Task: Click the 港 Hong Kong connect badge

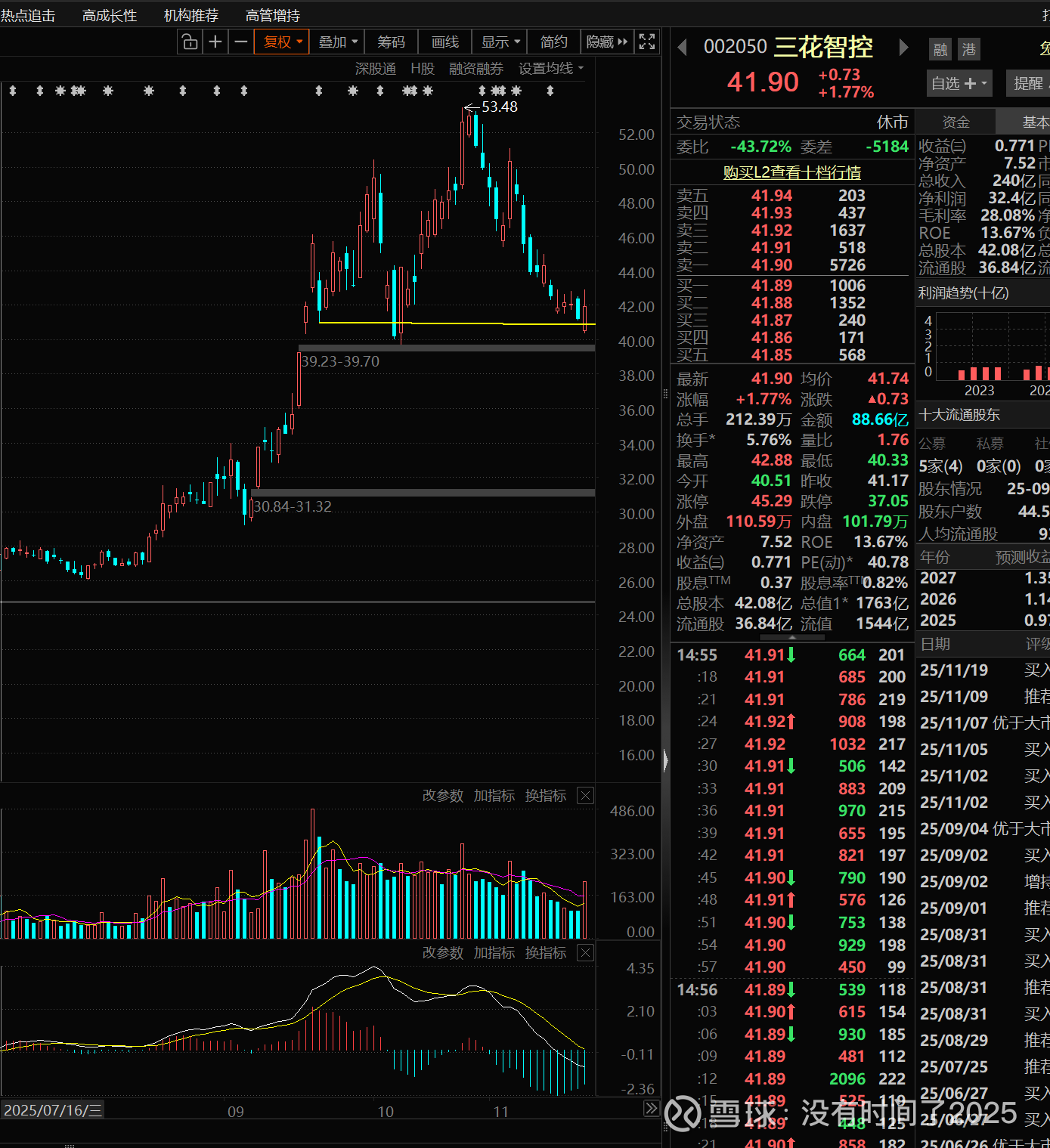Action: pyautogui.click(x=969, y=50)
